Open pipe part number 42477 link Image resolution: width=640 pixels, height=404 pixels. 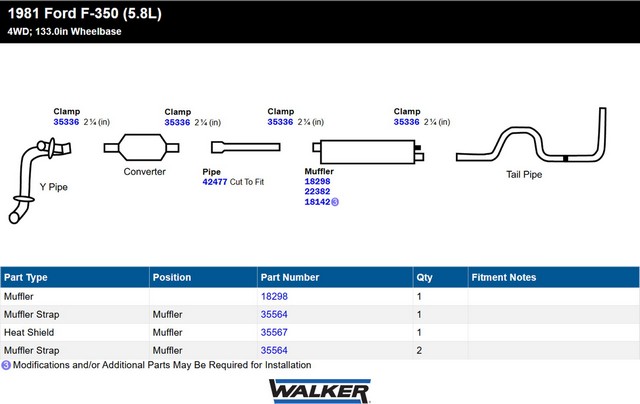[215, 182]
